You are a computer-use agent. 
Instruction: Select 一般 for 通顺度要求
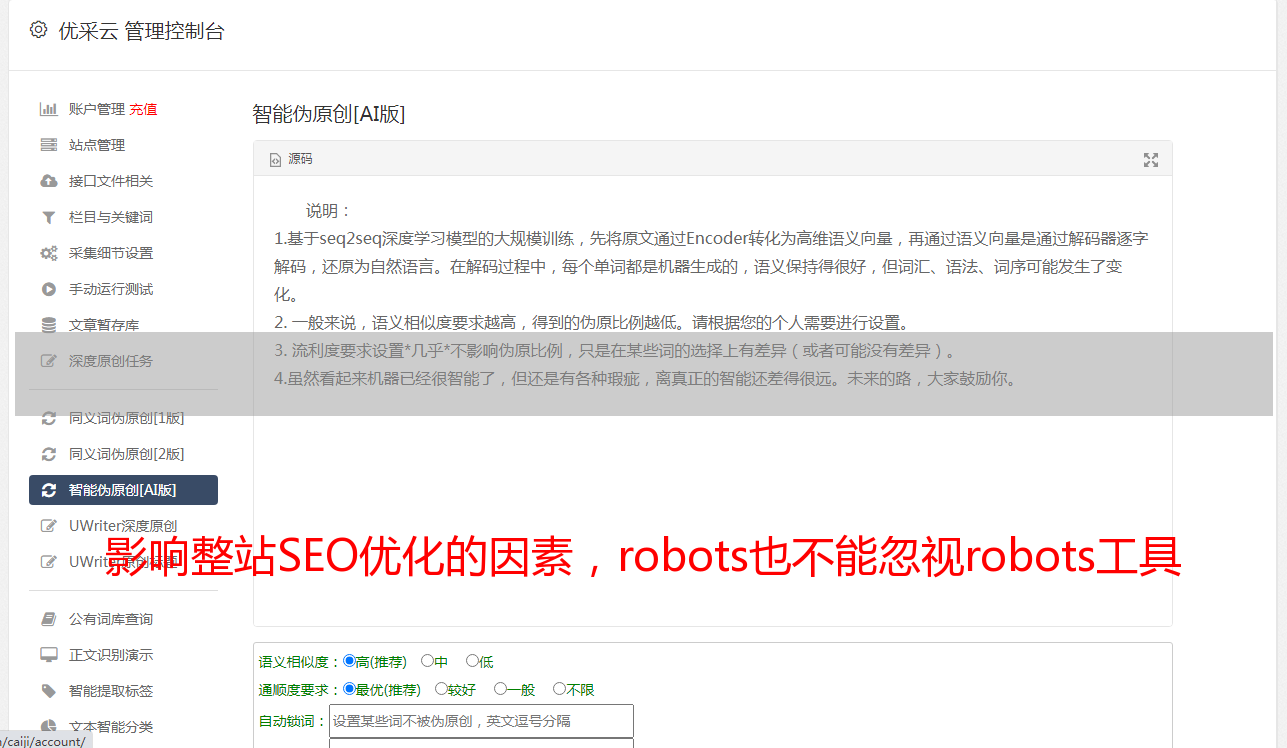tap(500, 689)
